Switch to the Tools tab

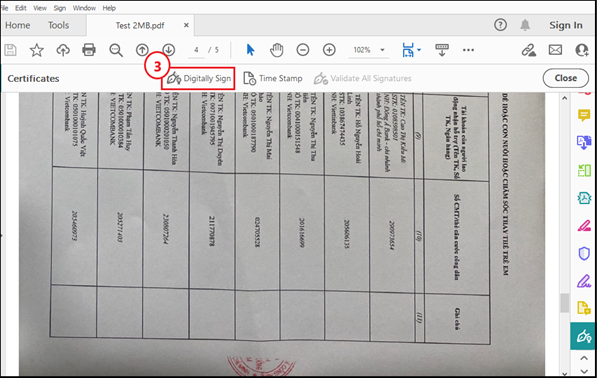point(59,26)
